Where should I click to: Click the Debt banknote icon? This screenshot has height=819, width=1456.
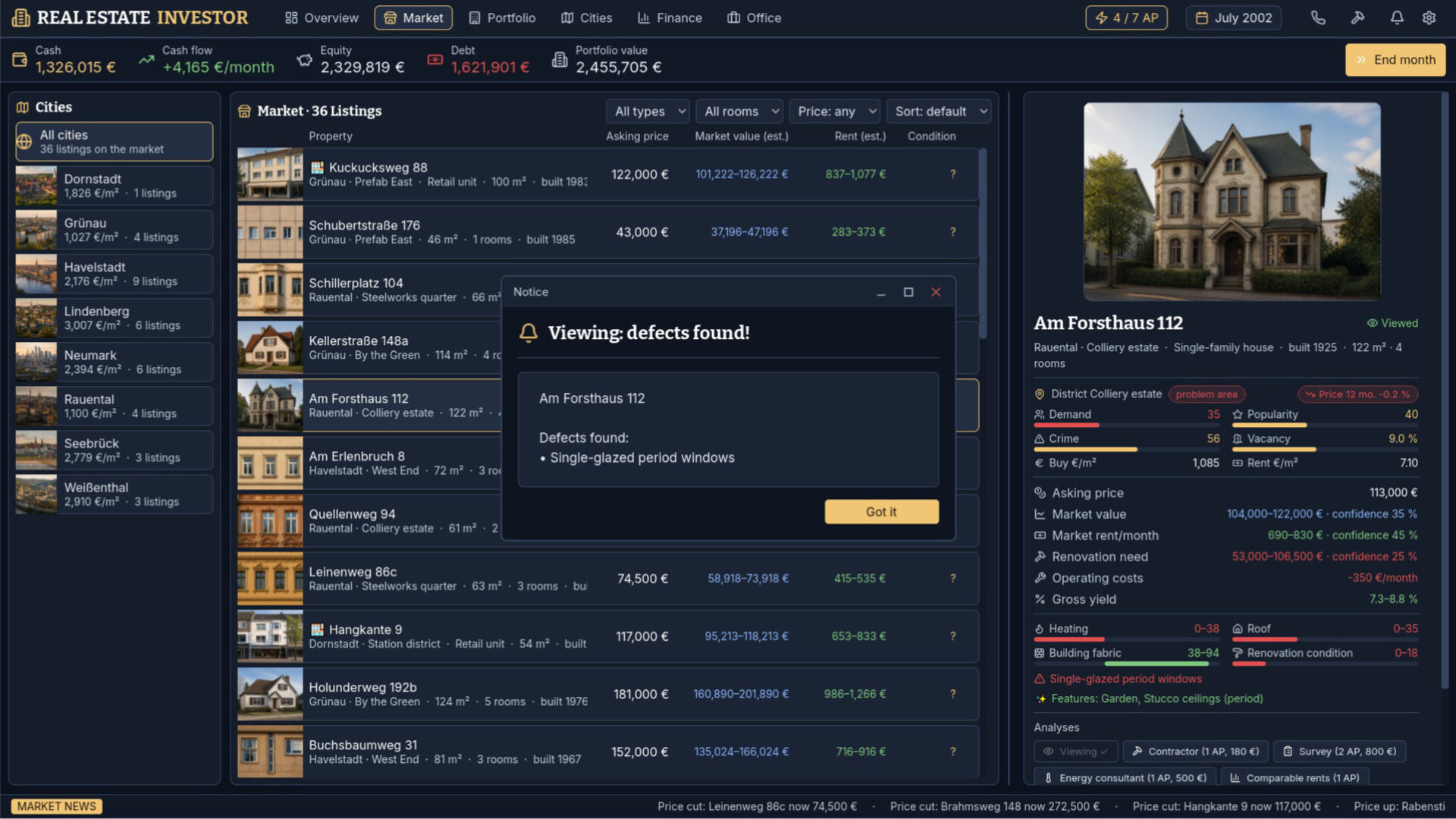click(x=435, y=59)
